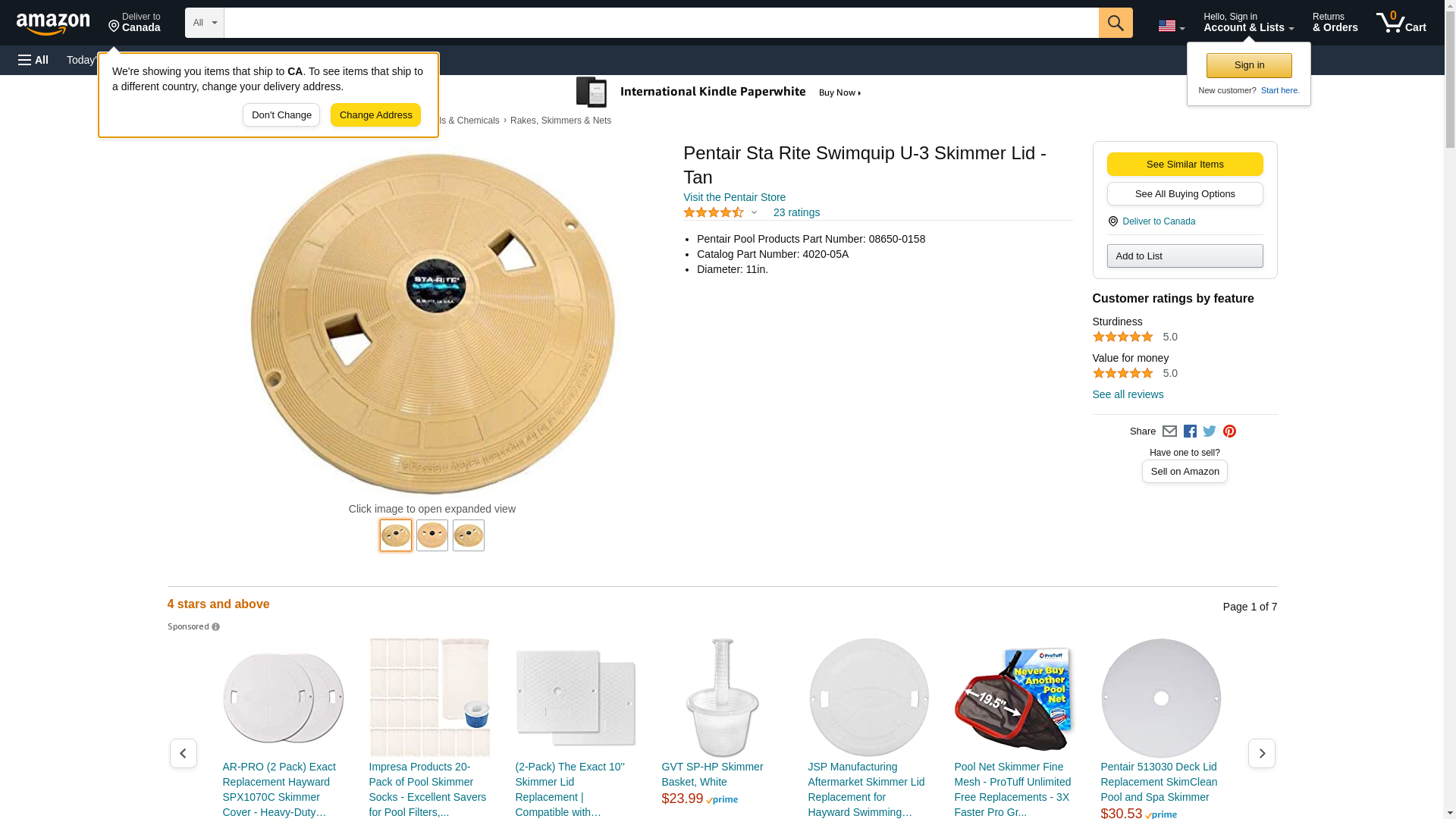This screenshot has width=1456, height=819.
Task: Open the Visit the Pentair Store link
Action: tap(734, 197)
